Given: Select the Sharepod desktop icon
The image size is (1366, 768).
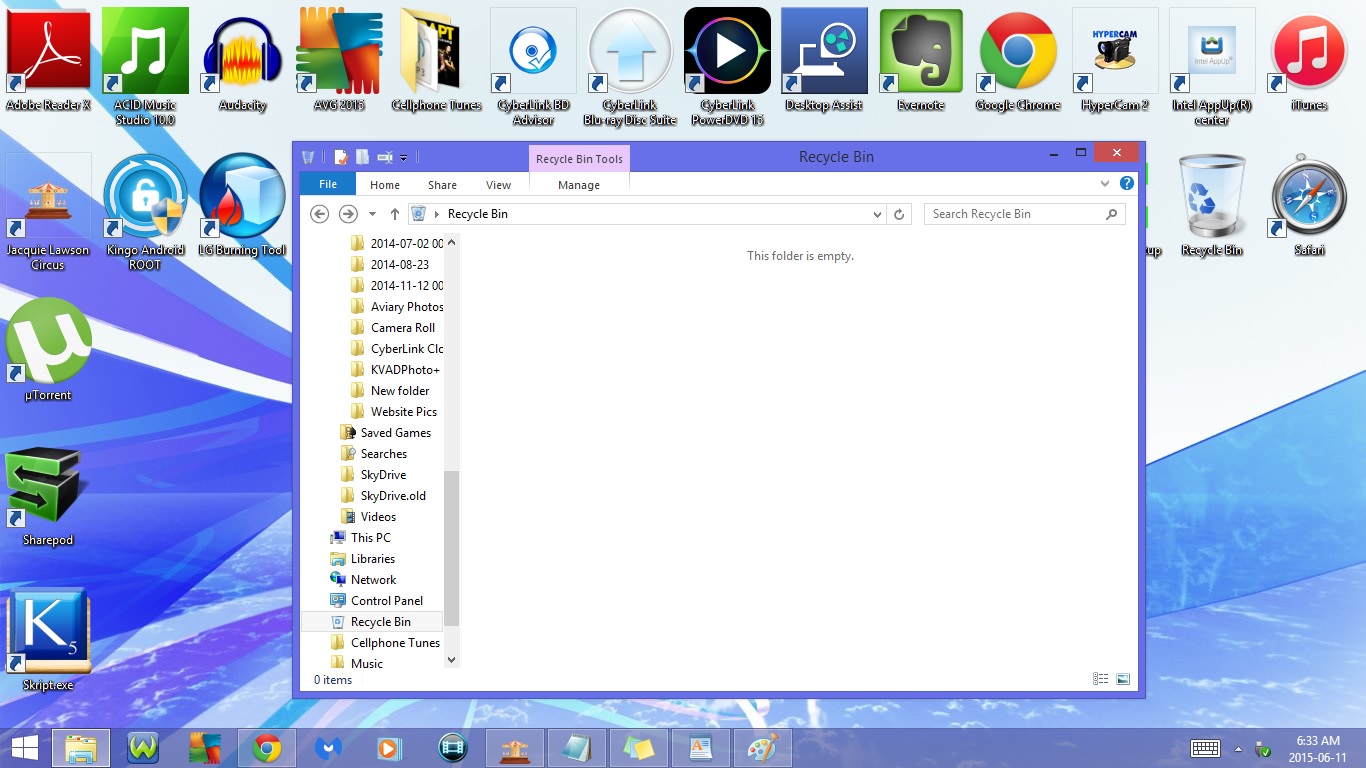Looking at the screenshot, I should [48, 495].
